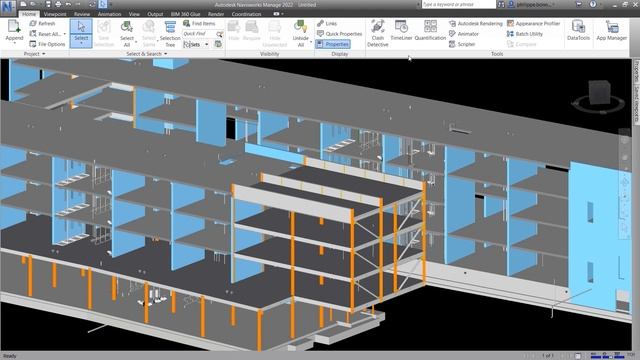Viewport: 640px width, 360px height.
Task: Open the BIM 360 Glue tab
Action: point(185,14)
